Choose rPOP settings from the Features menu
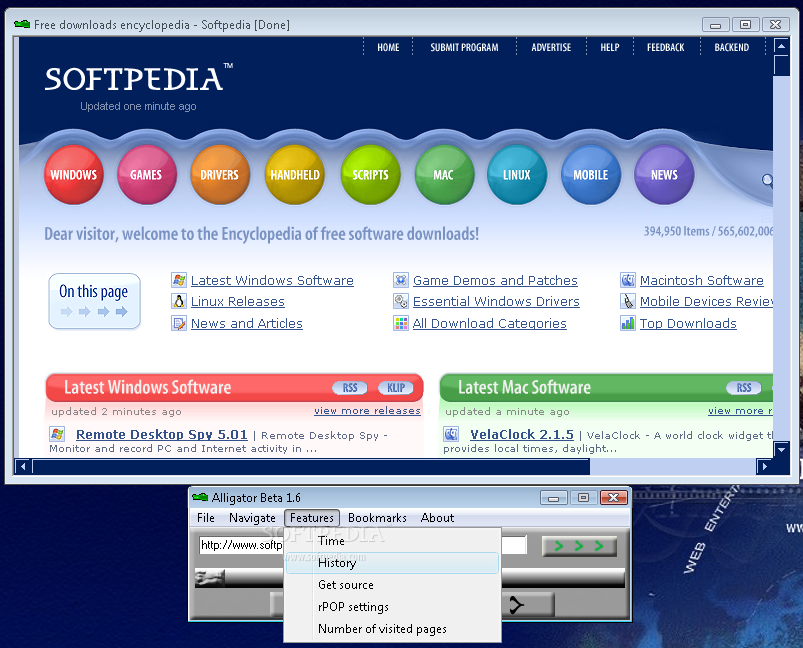The width and height of the screenshot is (803, 648). tap(392, 607)
